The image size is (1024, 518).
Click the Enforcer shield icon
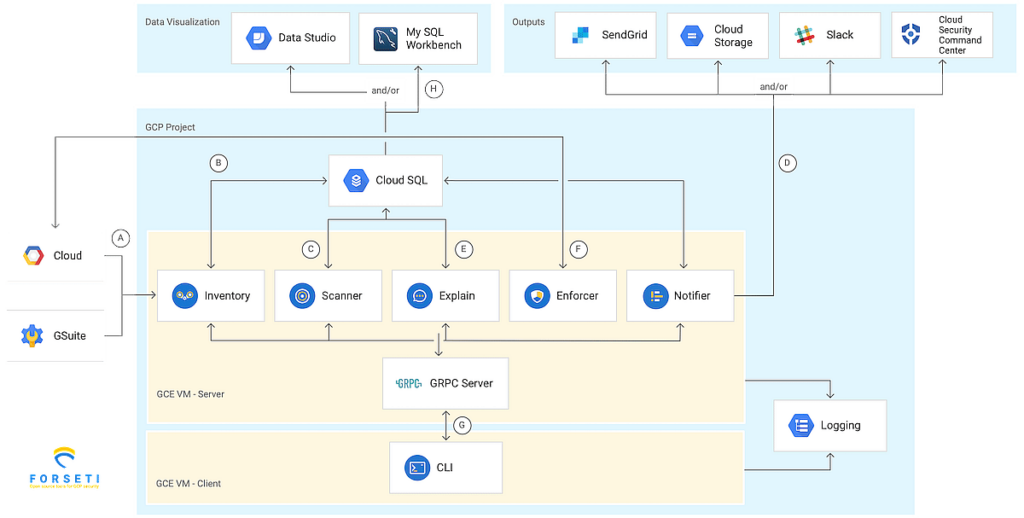[537, 296]
